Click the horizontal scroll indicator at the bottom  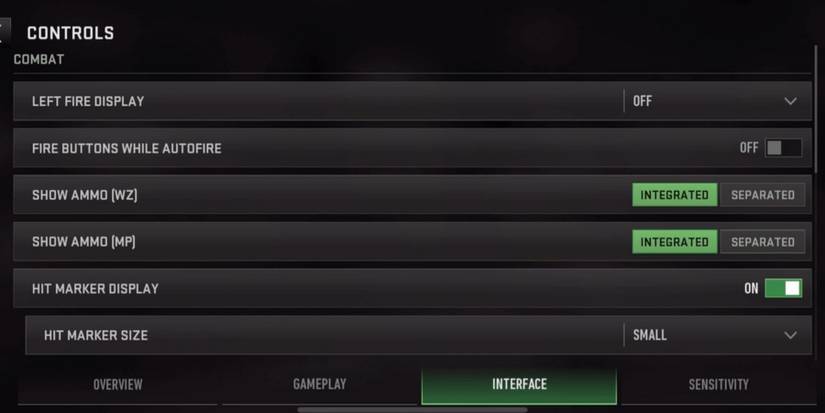[412, 409]
